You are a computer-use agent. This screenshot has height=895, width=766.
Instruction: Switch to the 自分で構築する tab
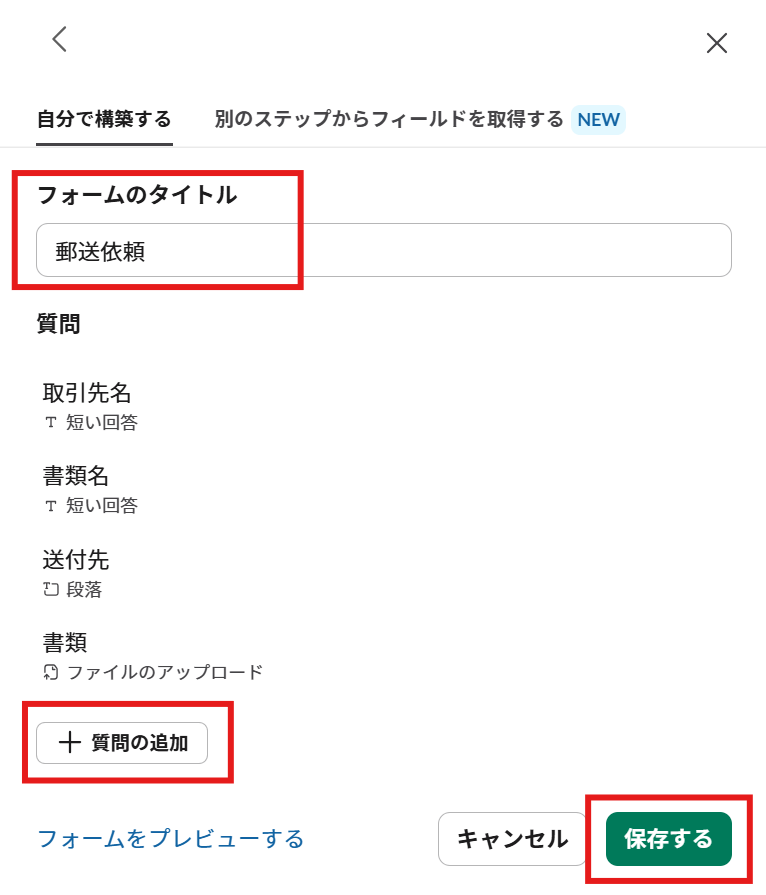(x=104, y=120)
